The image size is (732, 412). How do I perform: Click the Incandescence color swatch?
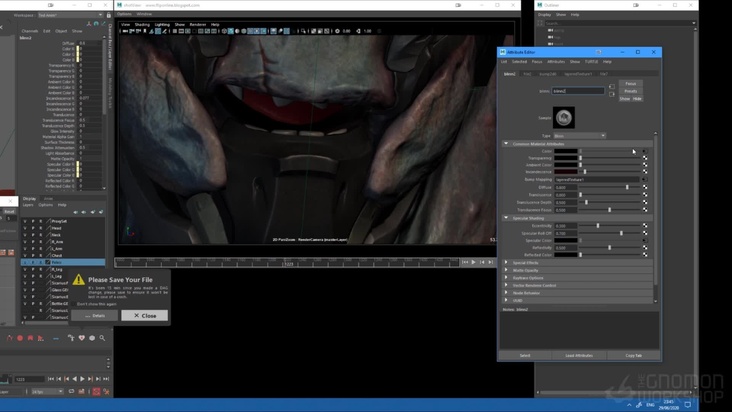pyautogui.click(x=566, y=172)
